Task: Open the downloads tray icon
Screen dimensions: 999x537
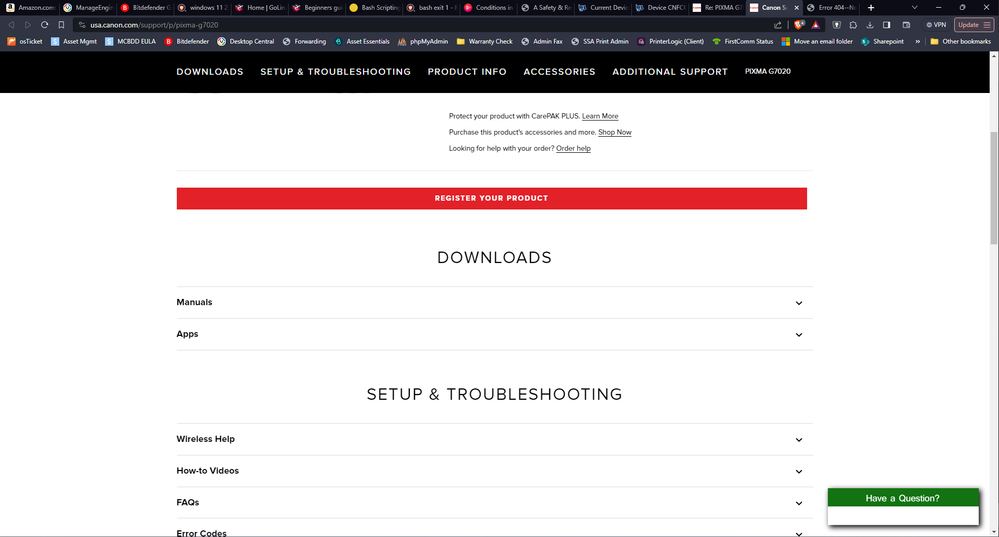Action: [870, 25]
